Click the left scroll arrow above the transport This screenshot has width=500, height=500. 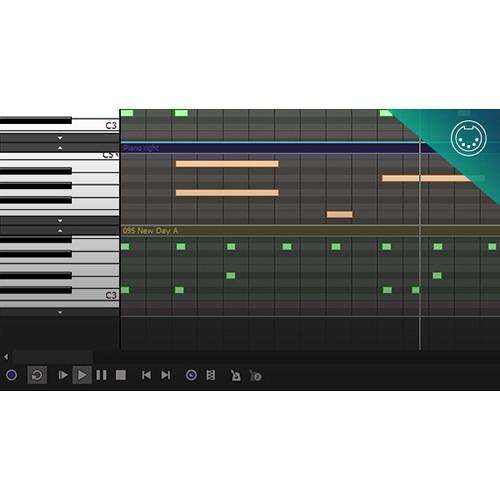pyautogui.click(x=6, y=357)
